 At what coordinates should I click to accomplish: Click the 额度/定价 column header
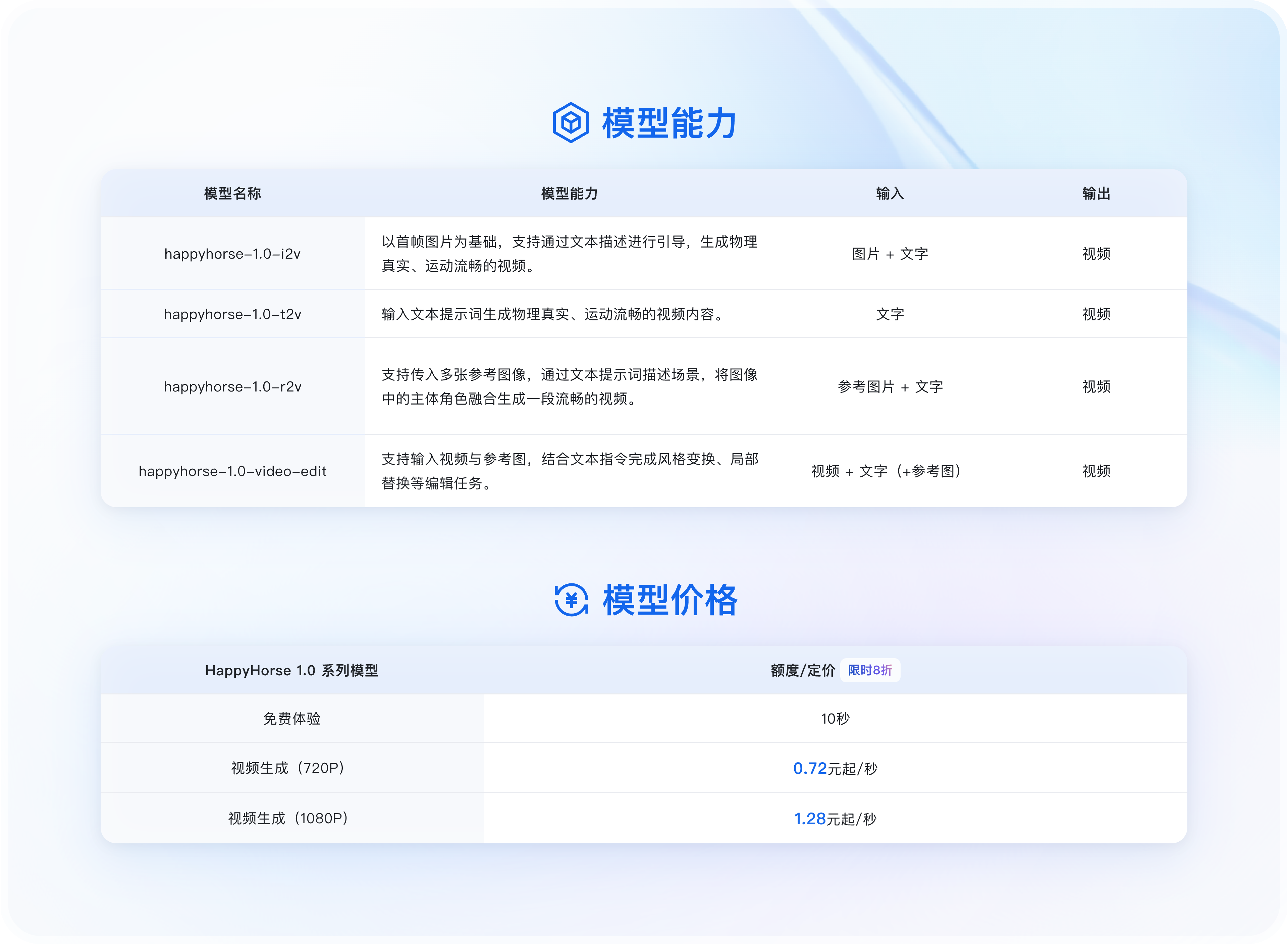803,670
